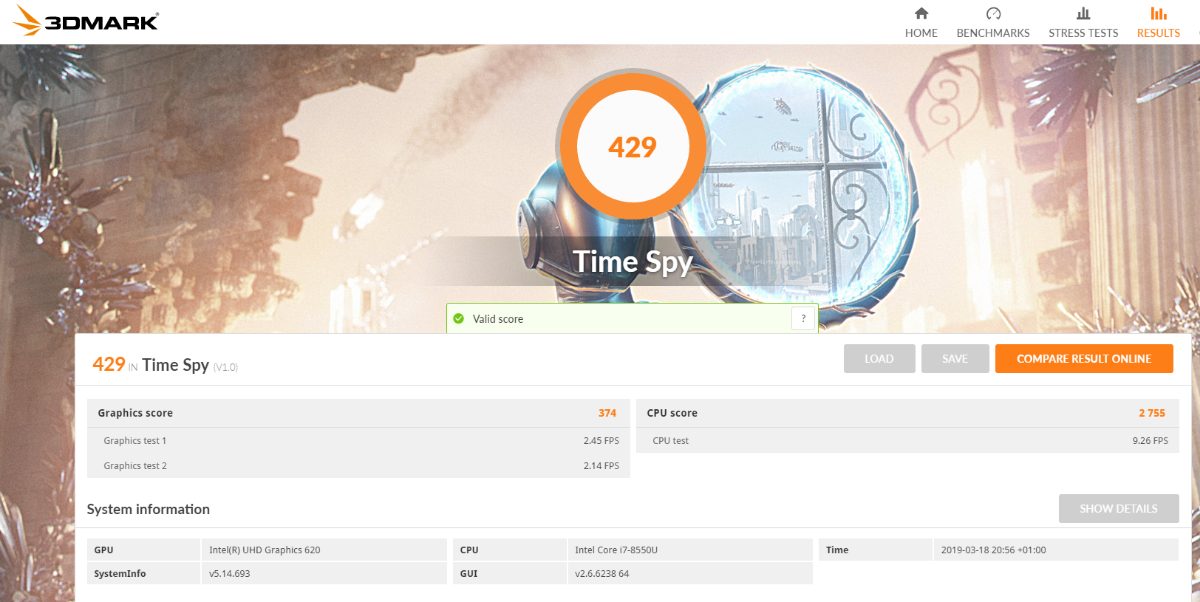Click the Graphics test 1 row

point(358,441)
